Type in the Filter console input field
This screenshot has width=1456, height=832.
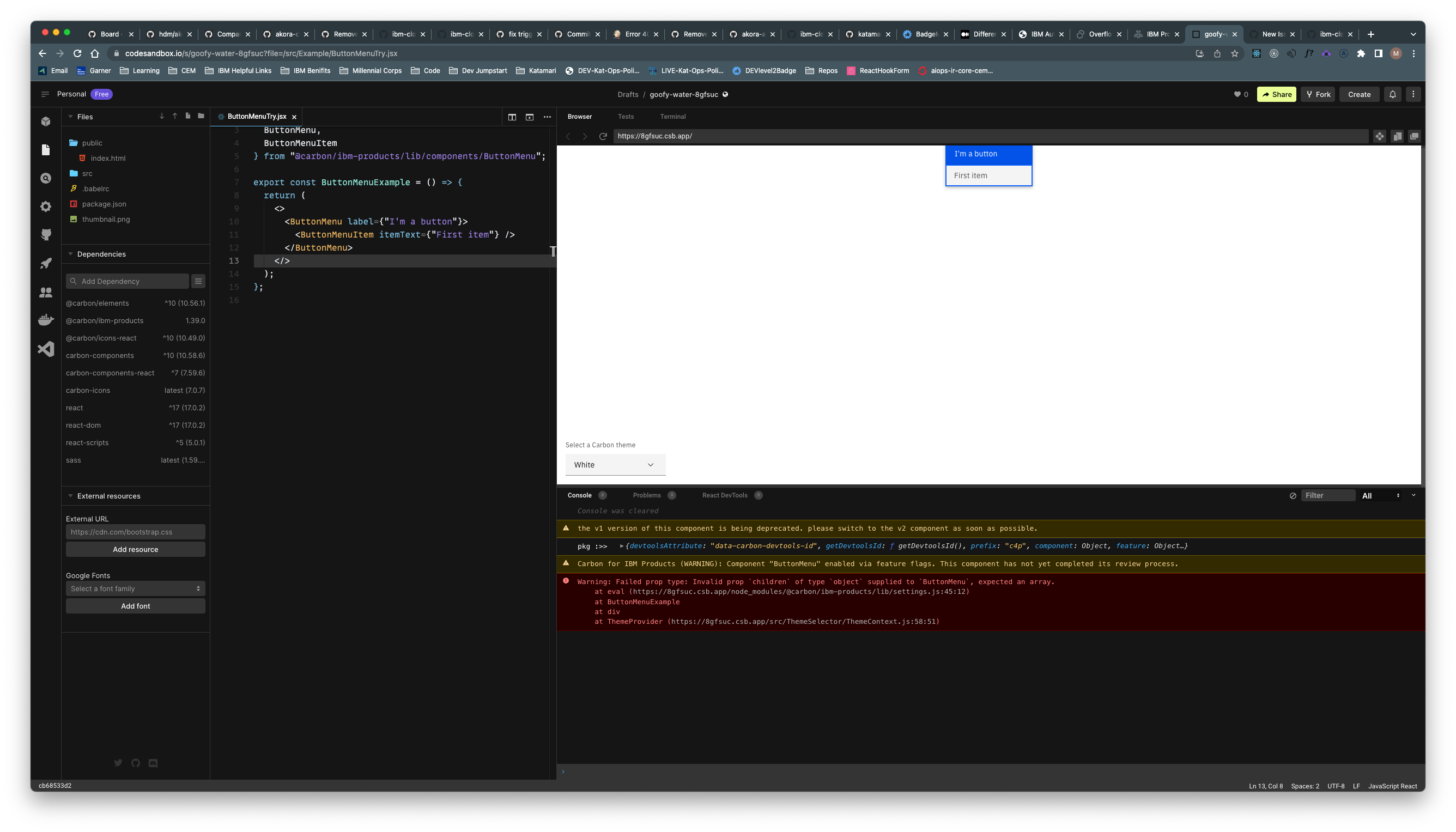(1328, 495)
